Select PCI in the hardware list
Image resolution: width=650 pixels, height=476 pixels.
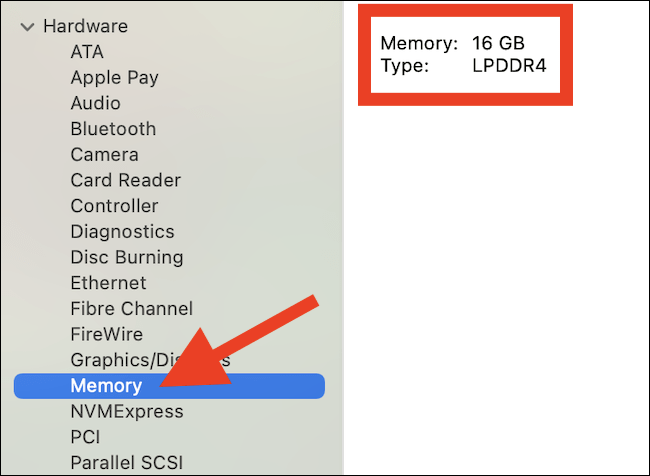85,437
